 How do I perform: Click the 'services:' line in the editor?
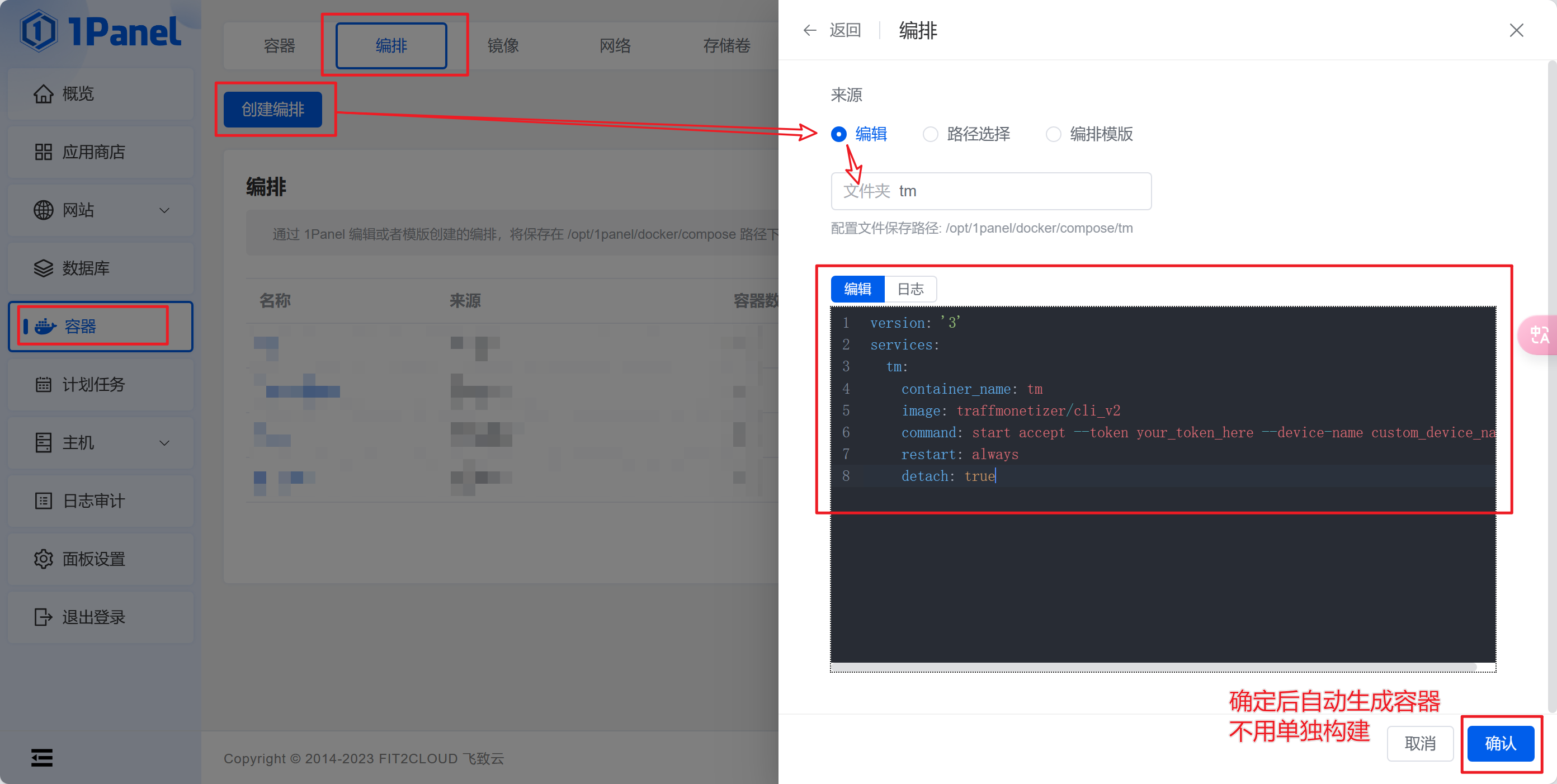click(905, 344)
